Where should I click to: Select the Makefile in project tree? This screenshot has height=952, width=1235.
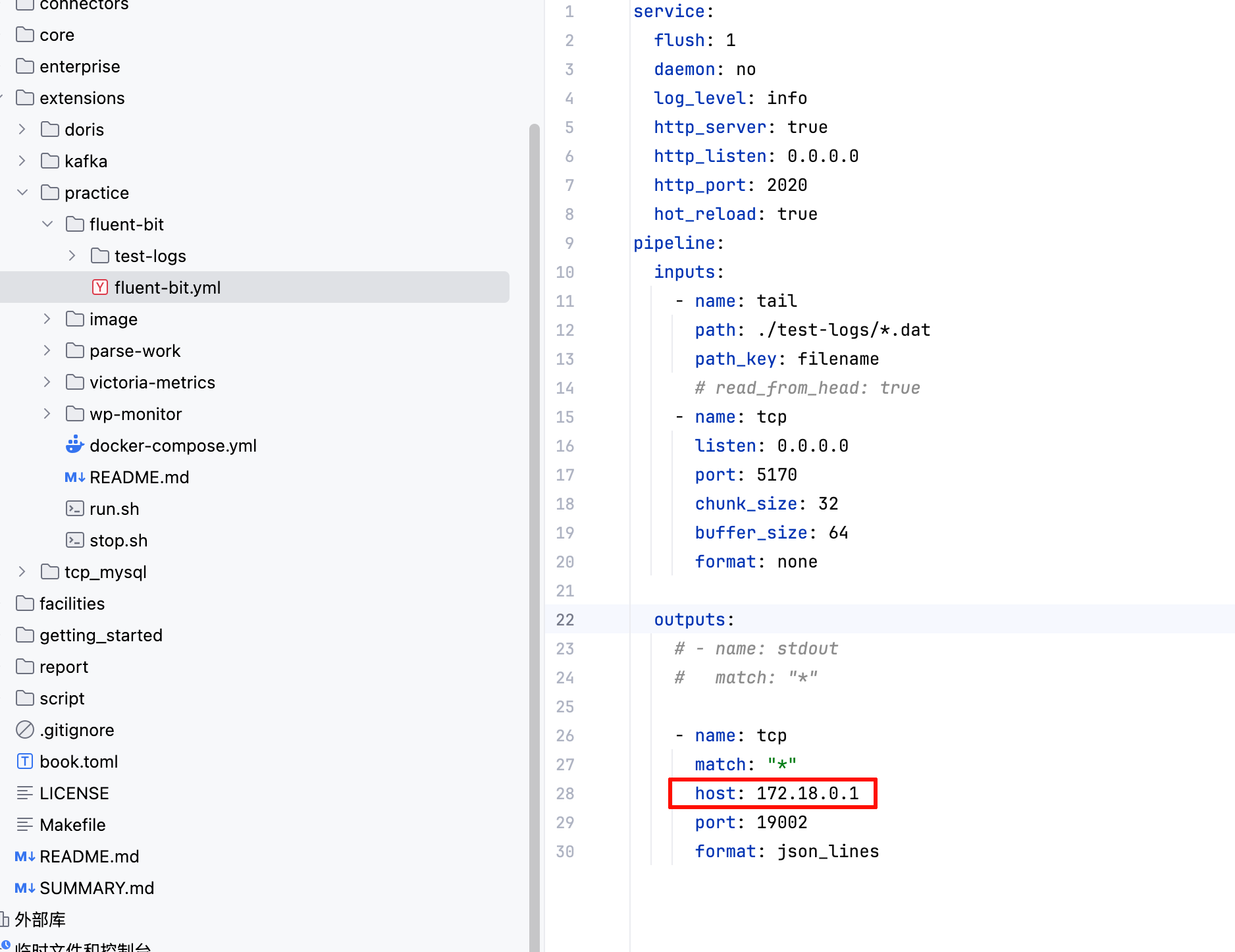72,824
